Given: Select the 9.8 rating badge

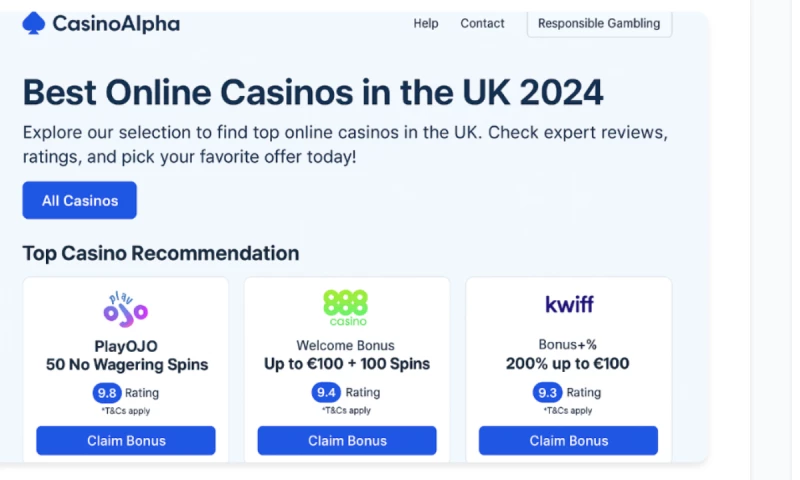Looking at the screenshot, I should (107, 393).
